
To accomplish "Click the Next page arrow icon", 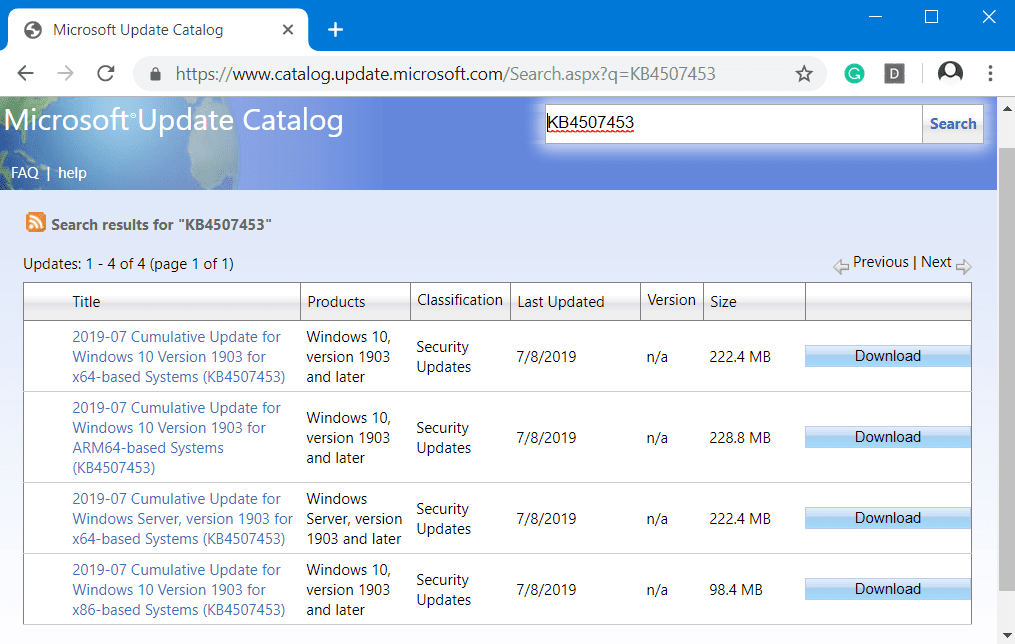I will tap(964, 266).
